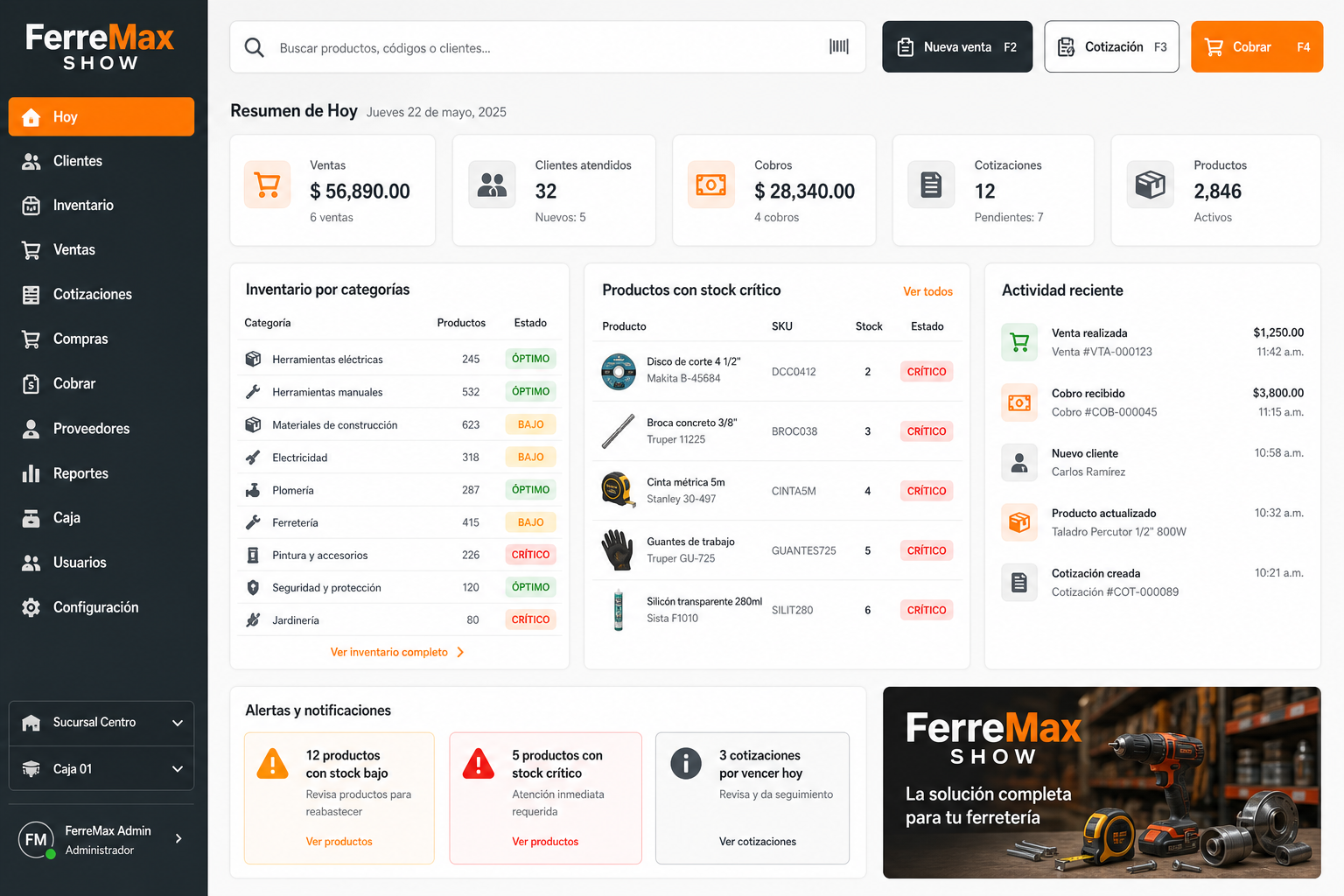
Task: Click the shopping cart icon in Ventas card
Action: 267,185
